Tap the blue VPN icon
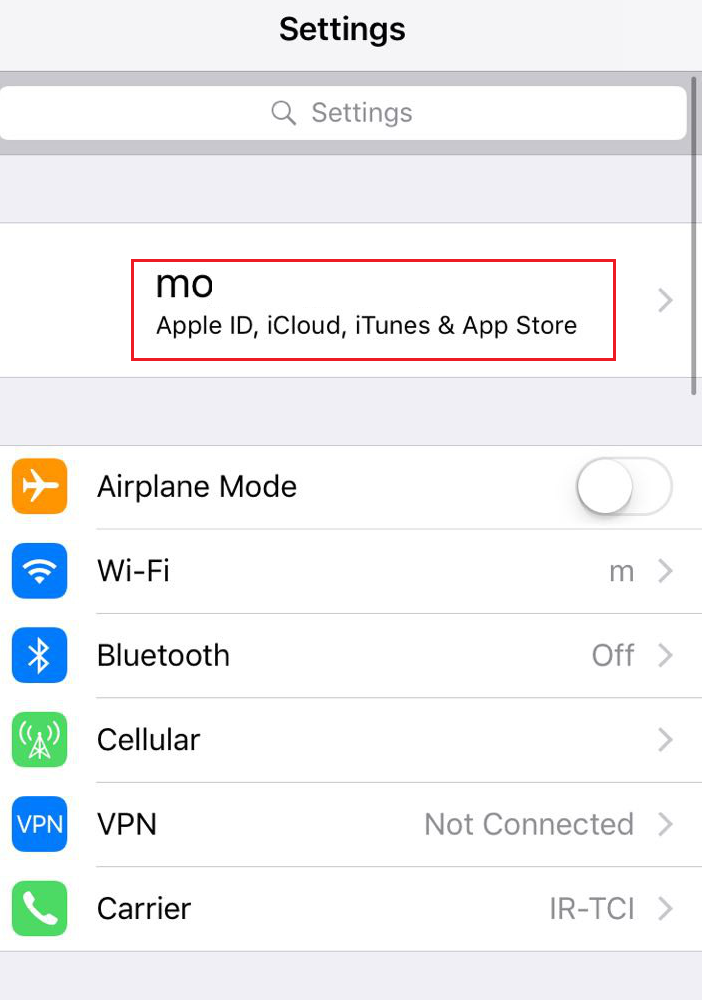 pyautogui.click(x=40, y=824)
